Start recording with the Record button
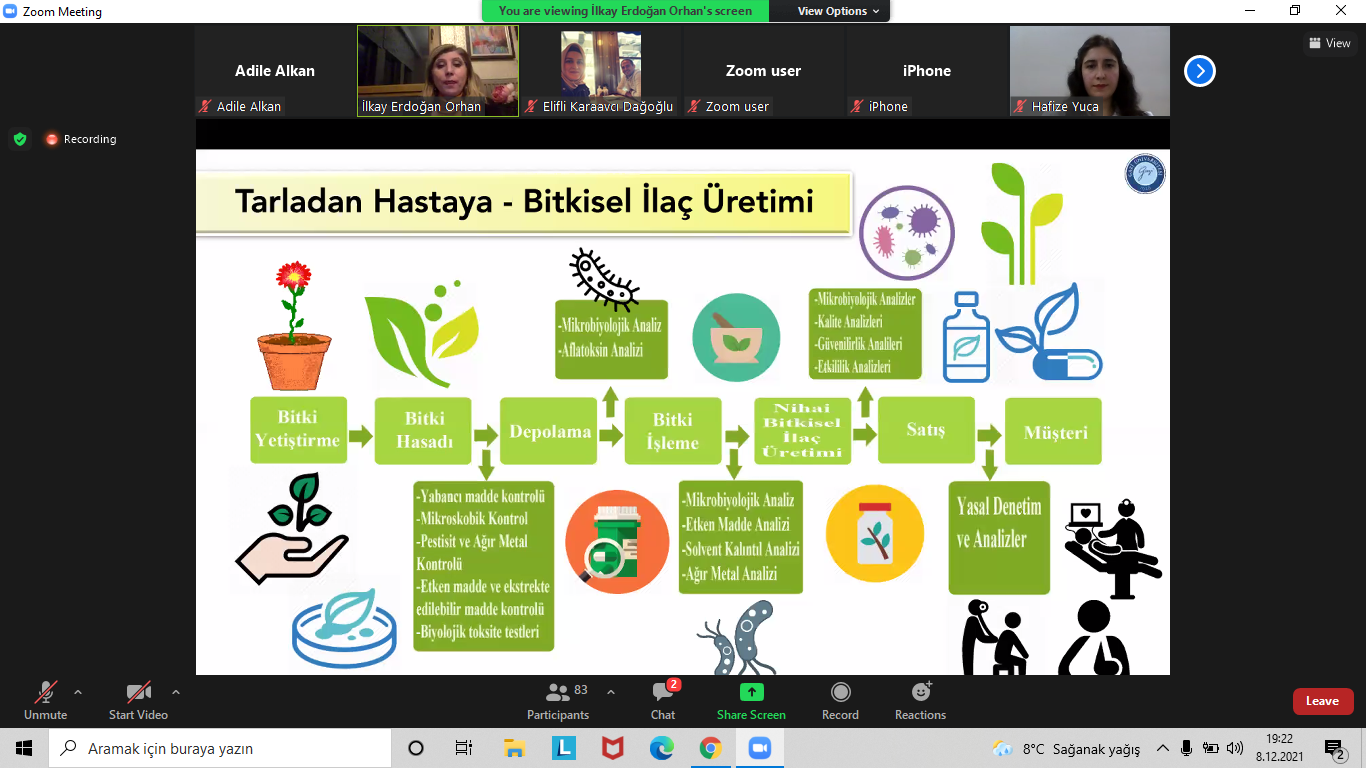This screenshot has width=1366, height=768. point(840,700)
